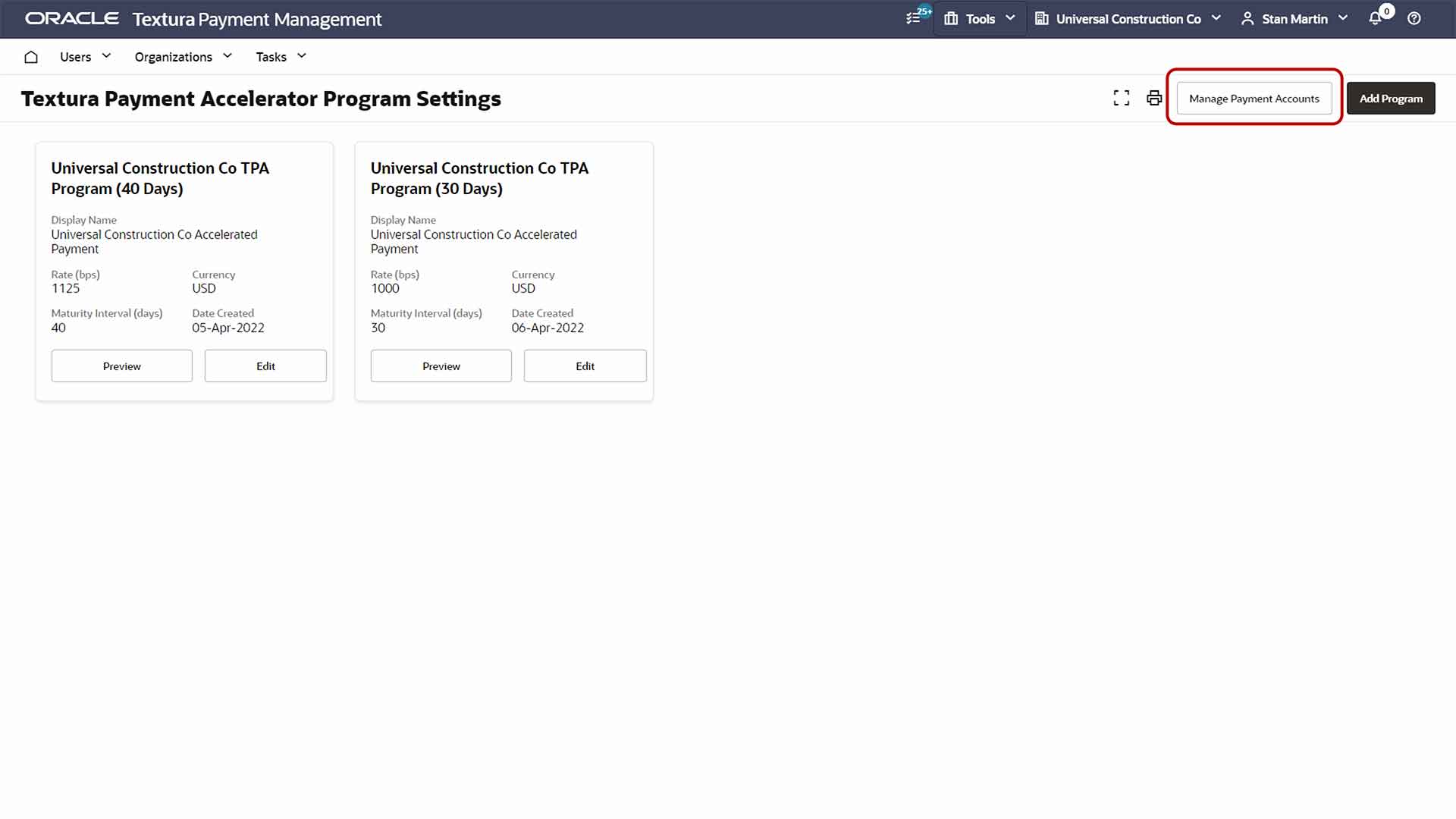This screenshot has width=1456, height=819.
Task: Enter fullscreen mode
Action: [1121, 98]
